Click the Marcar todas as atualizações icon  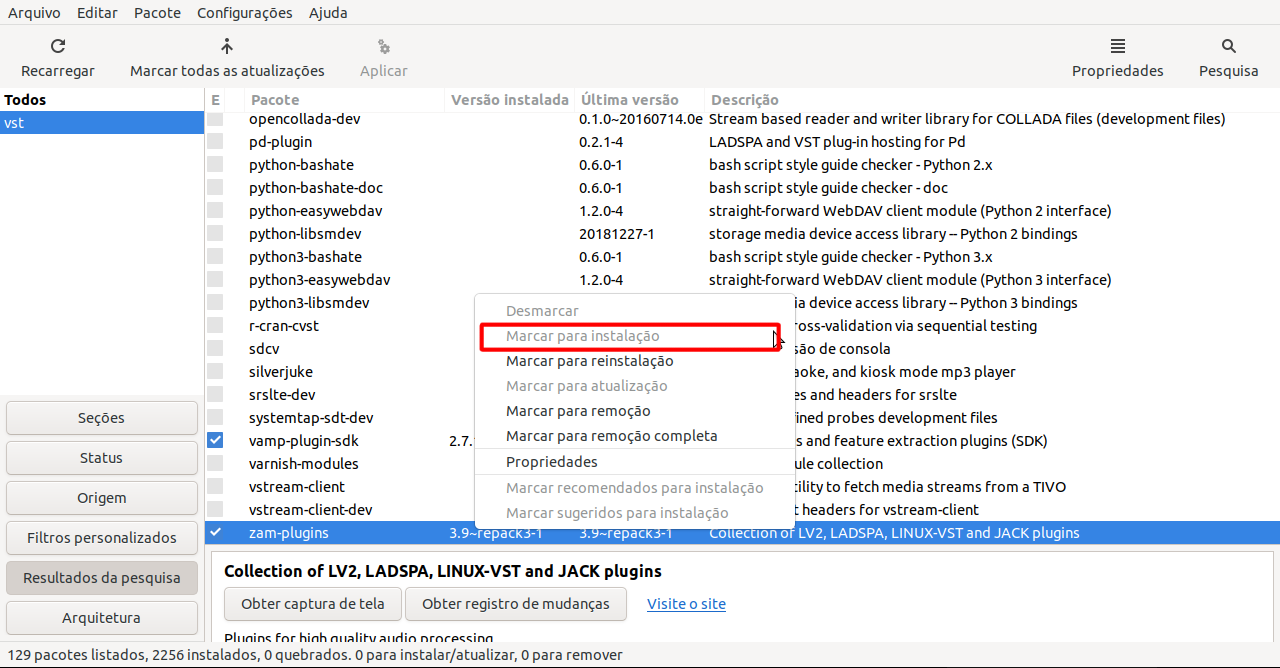227,57
